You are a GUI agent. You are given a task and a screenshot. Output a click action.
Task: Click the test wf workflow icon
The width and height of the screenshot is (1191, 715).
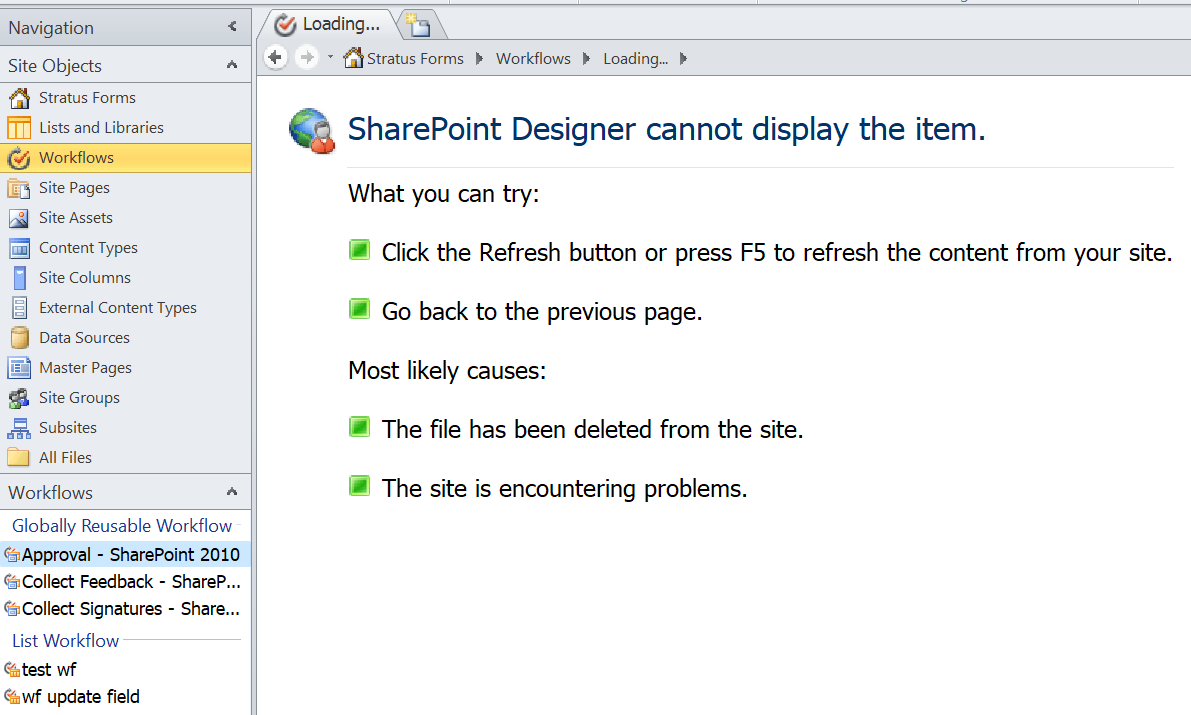click(x=11, y=670)
